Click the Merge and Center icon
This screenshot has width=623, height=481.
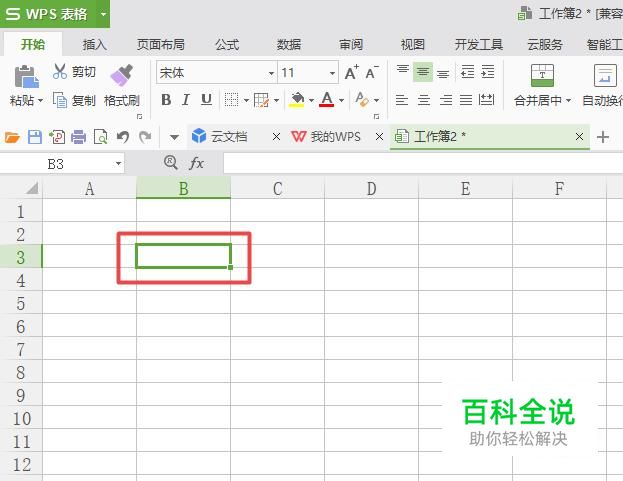tap(542, 75)
